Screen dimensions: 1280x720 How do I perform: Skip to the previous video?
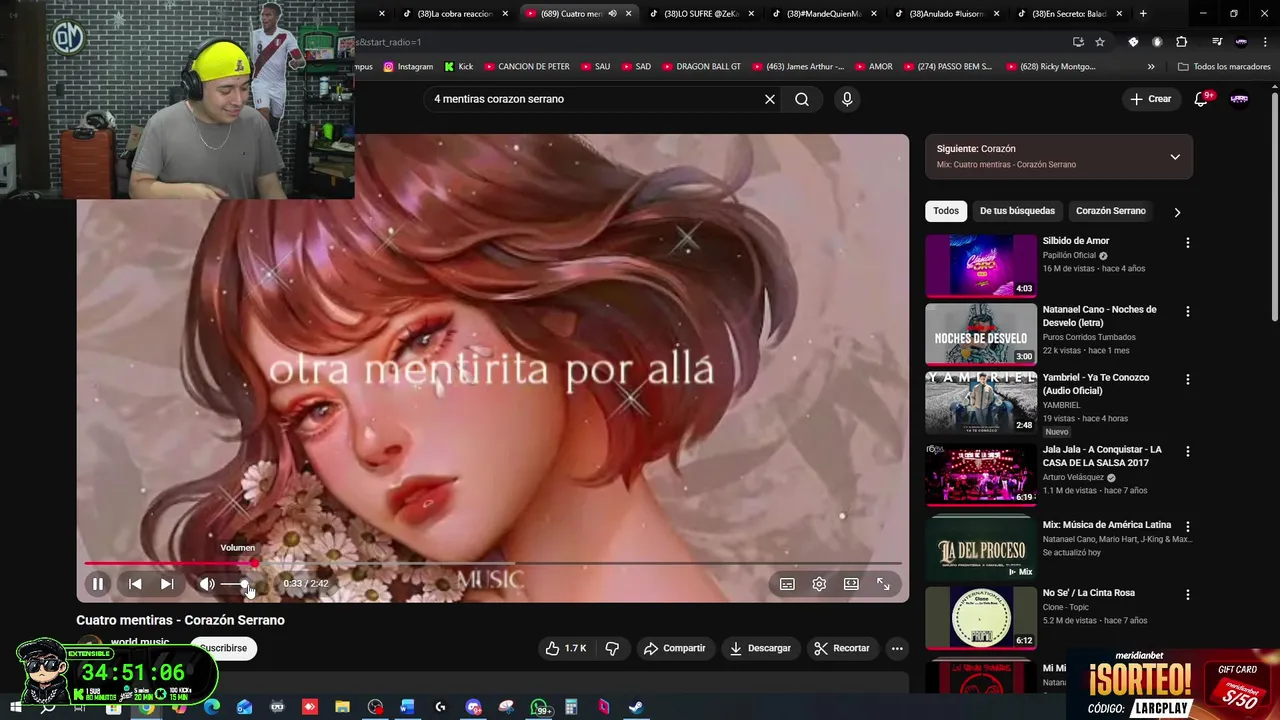pos(135,584)
